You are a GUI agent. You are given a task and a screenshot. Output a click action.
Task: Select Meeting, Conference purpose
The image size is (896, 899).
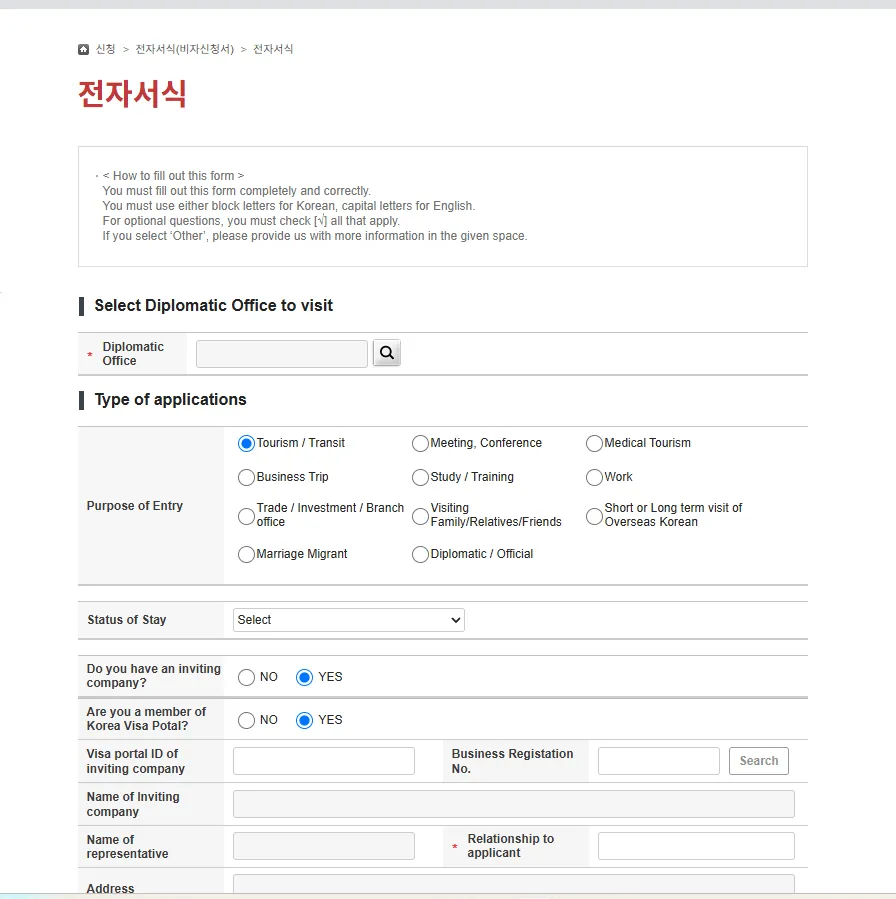click(x=420, y=444)
